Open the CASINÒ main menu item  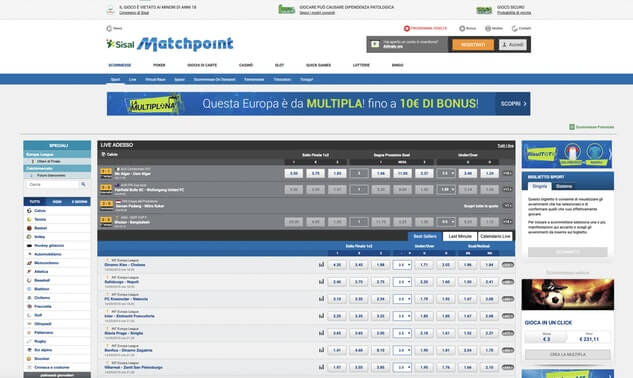pos(246,65)
